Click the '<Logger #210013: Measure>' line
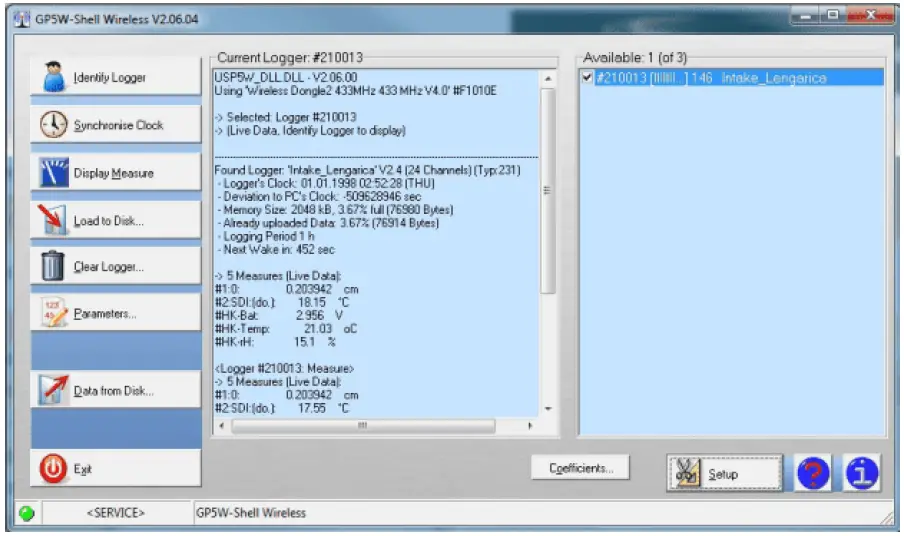The height and width of the screenshot is (536, 904). 284,368
